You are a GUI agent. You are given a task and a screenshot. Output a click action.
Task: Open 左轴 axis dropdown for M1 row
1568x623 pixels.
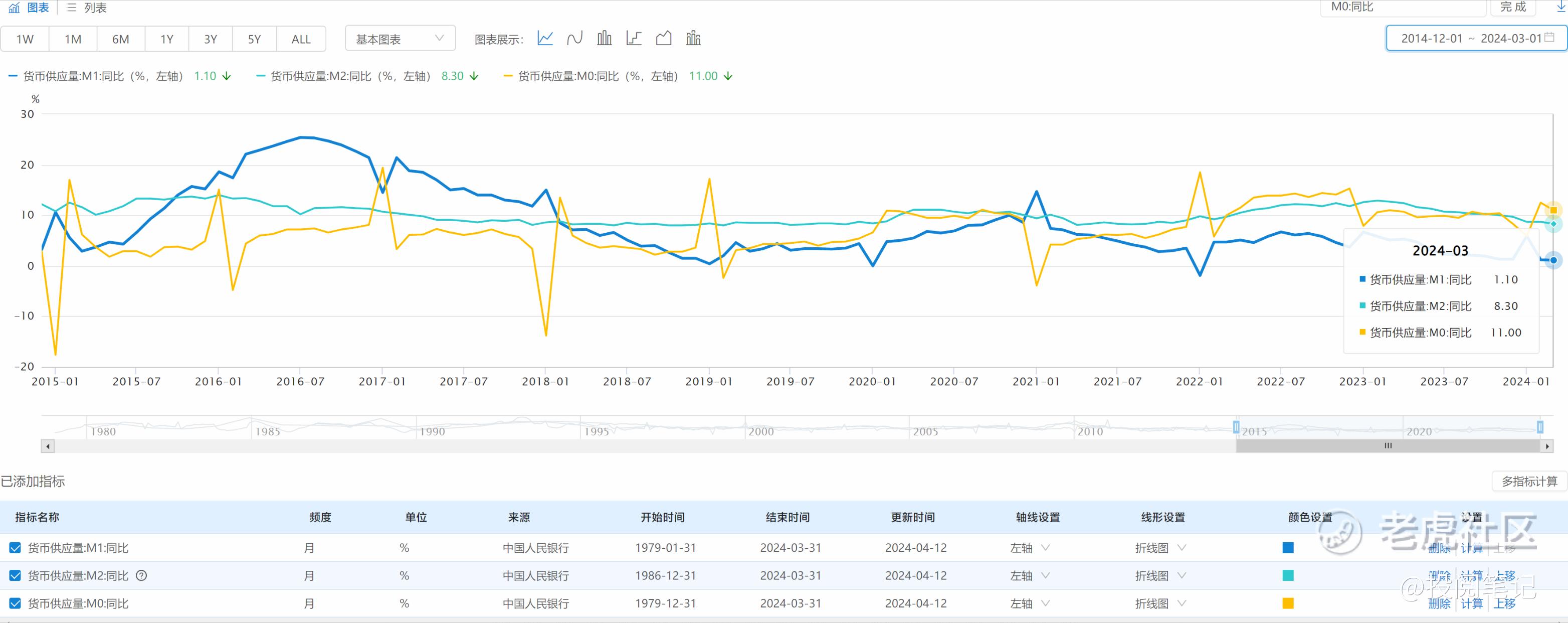[x=1030, y=548]
